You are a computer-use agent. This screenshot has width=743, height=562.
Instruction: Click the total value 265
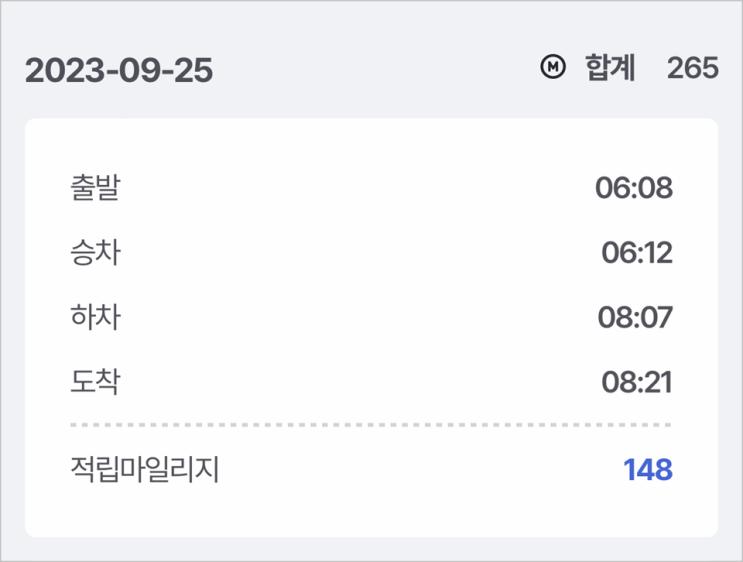692,68
